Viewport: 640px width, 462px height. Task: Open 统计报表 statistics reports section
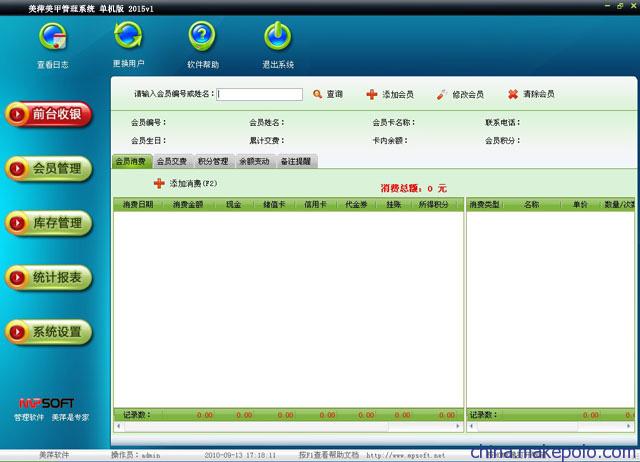(48, 277)
